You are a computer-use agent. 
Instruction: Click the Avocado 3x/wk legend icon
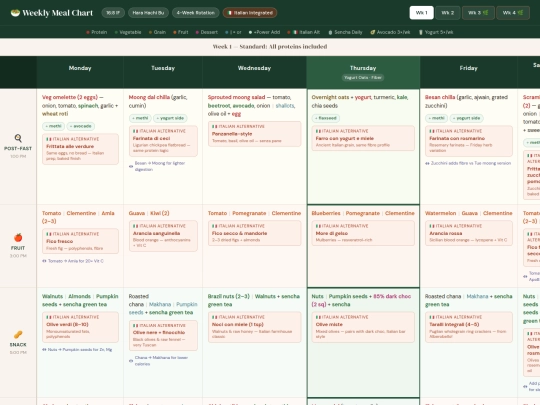click(x=372, y=32)
